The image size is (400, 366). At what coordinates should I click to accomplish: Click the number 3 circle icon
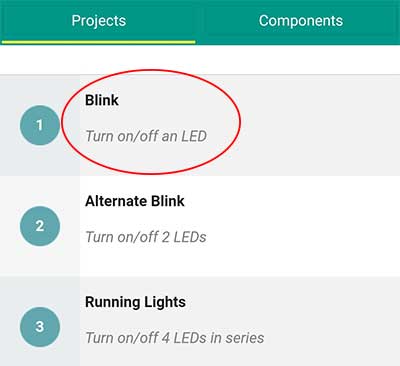pyautogui.click(x=40, y=327)
